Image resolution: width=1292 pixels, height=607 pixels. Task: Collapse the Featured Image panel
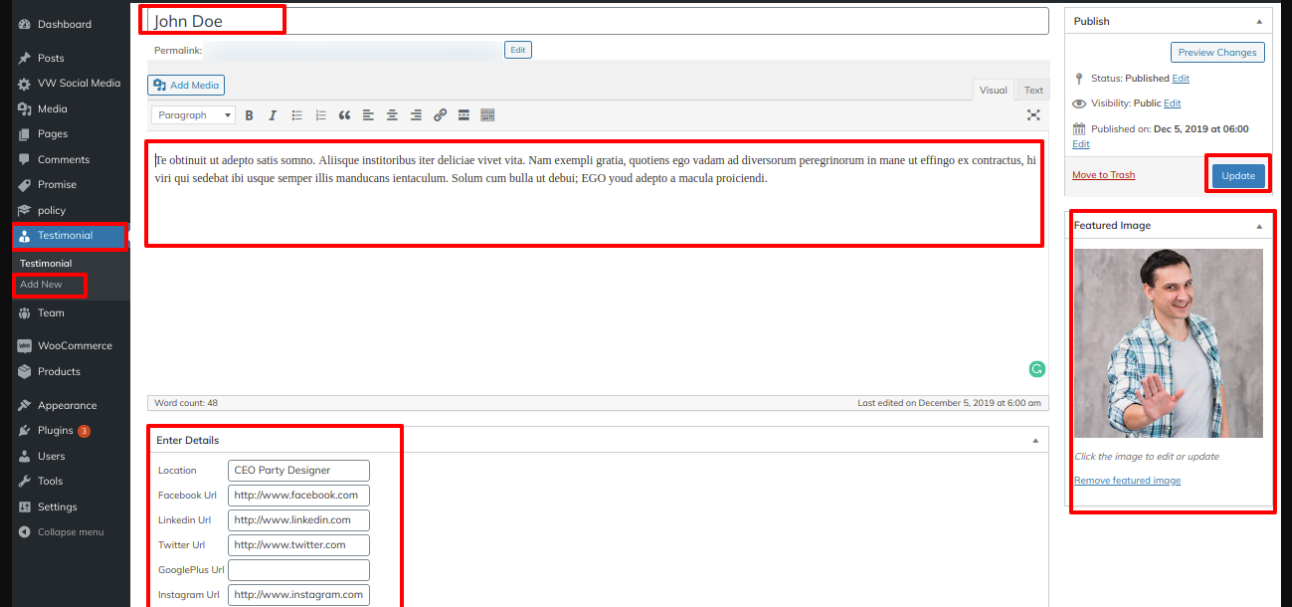pos(1259,226)
